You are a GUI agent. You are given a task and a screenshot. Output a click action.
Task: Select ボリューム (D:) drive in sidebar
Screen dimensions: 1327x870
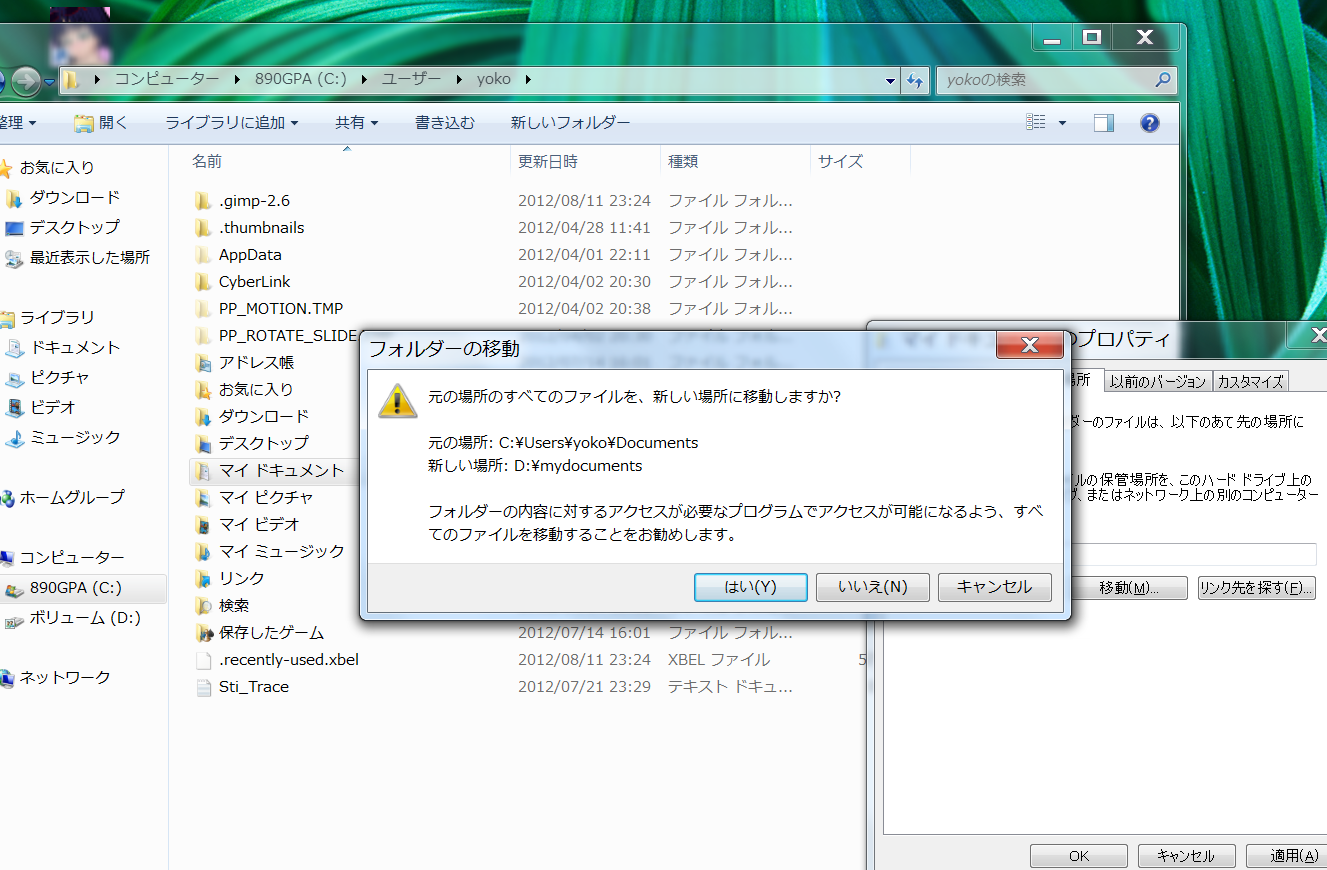(x=84, y=618)
